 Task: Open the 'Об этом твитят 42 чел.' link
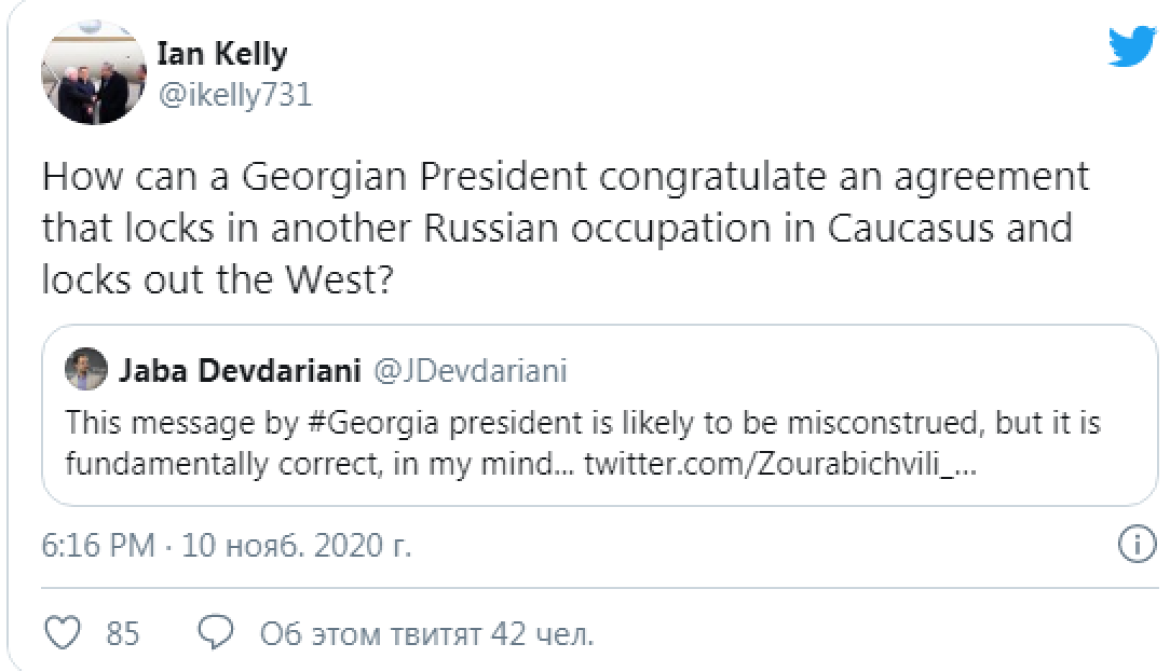click(x=427, y=634)
